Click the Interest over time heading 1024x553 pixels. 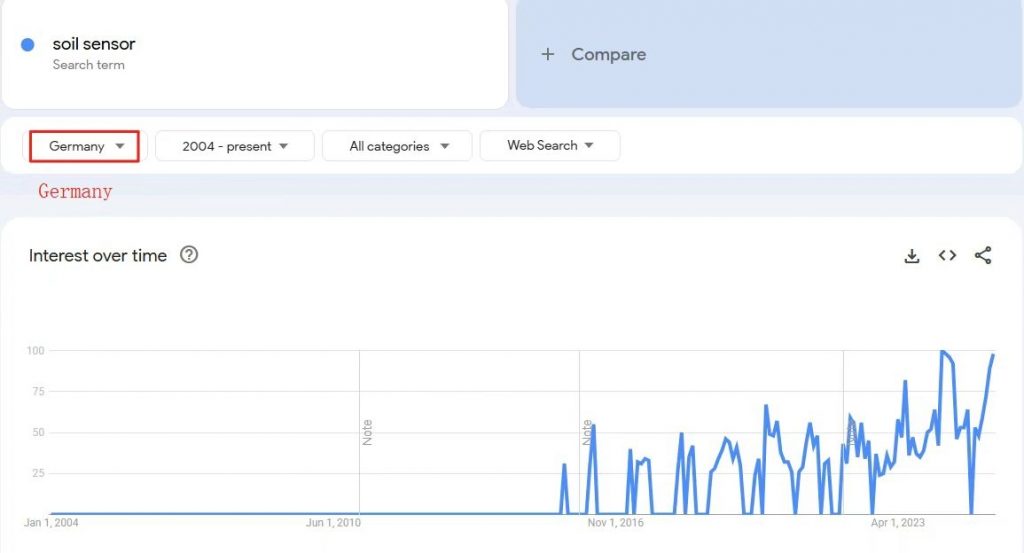coord(98,256)
